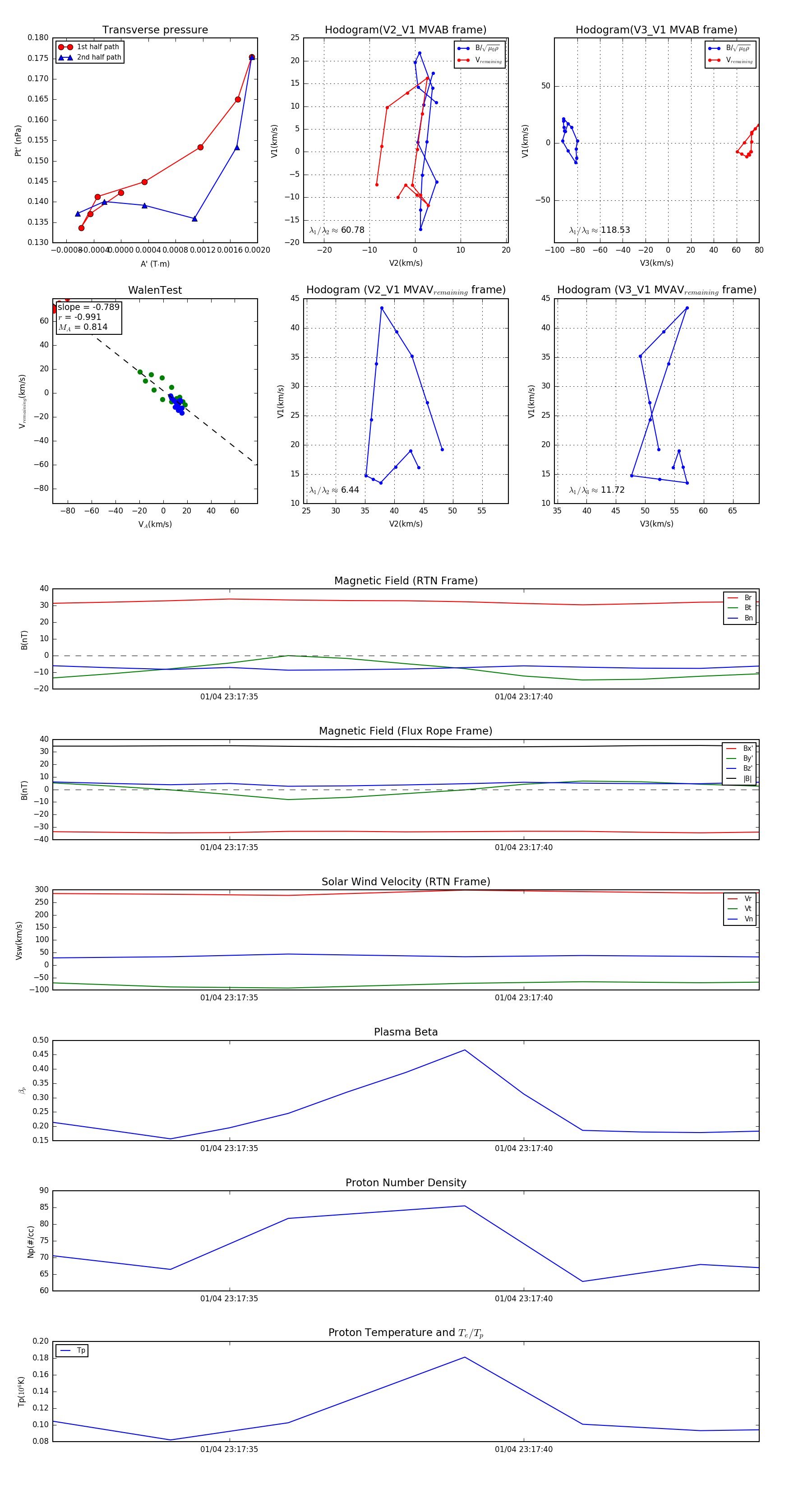This screenshot has width=812, height=1489.
Task: Click the 'Proton Number Density' chart title
Action: tap(406, 1183)
